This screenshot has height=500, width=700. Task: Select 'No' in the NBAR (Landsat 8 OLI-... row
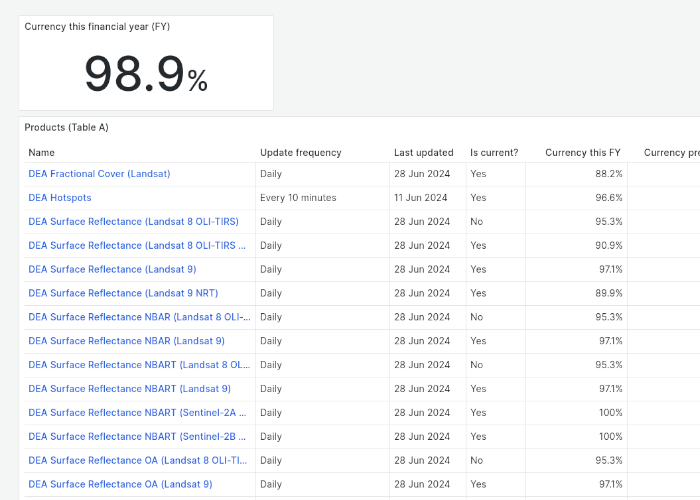(x=476, y=317)
